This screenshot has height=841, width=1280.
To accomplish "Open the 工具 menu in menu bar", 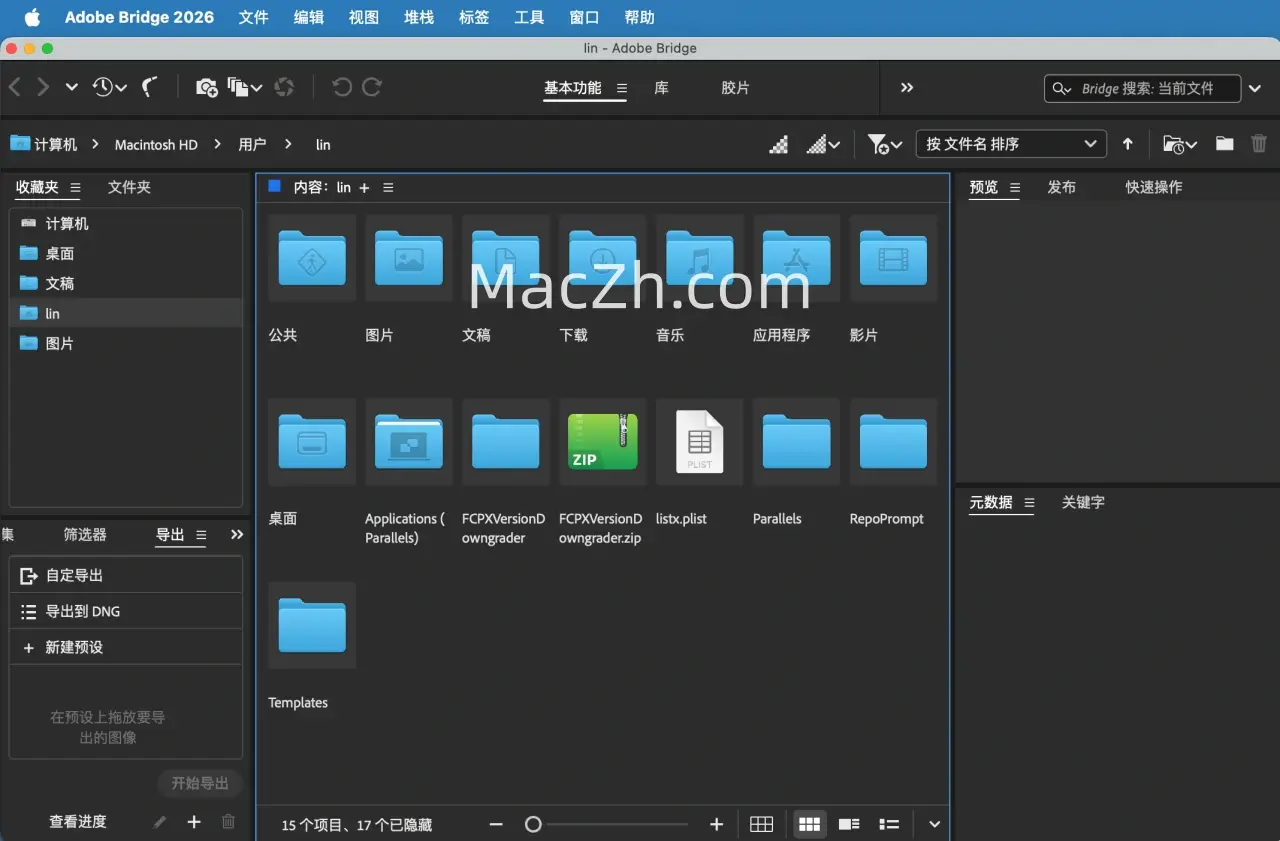I will [x=529, y=17].
